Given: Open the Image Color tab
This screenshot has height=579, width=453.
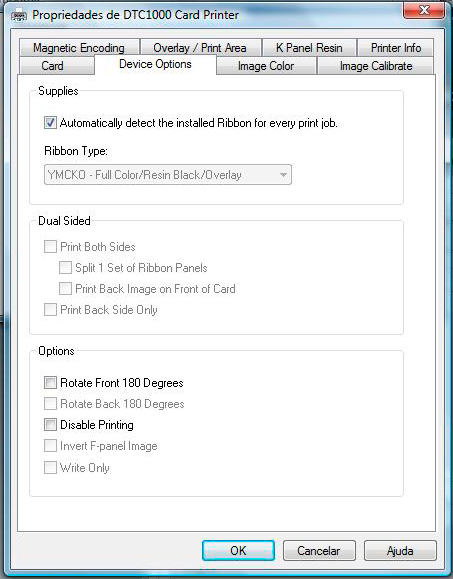Looking at the screenshot, I should [266, 66].
